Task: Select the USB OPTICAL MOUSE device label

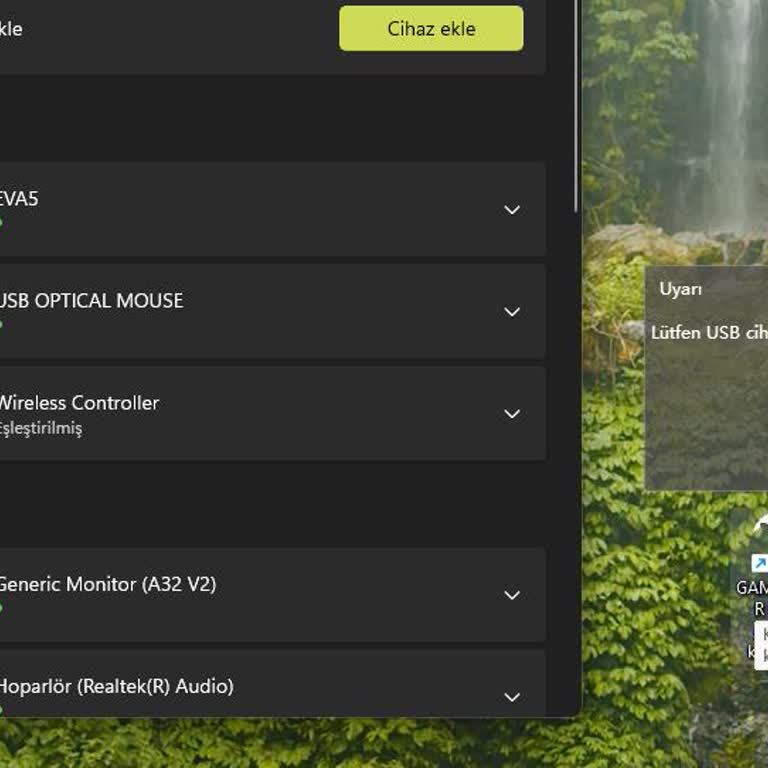Action: click(x=90, y=301)
